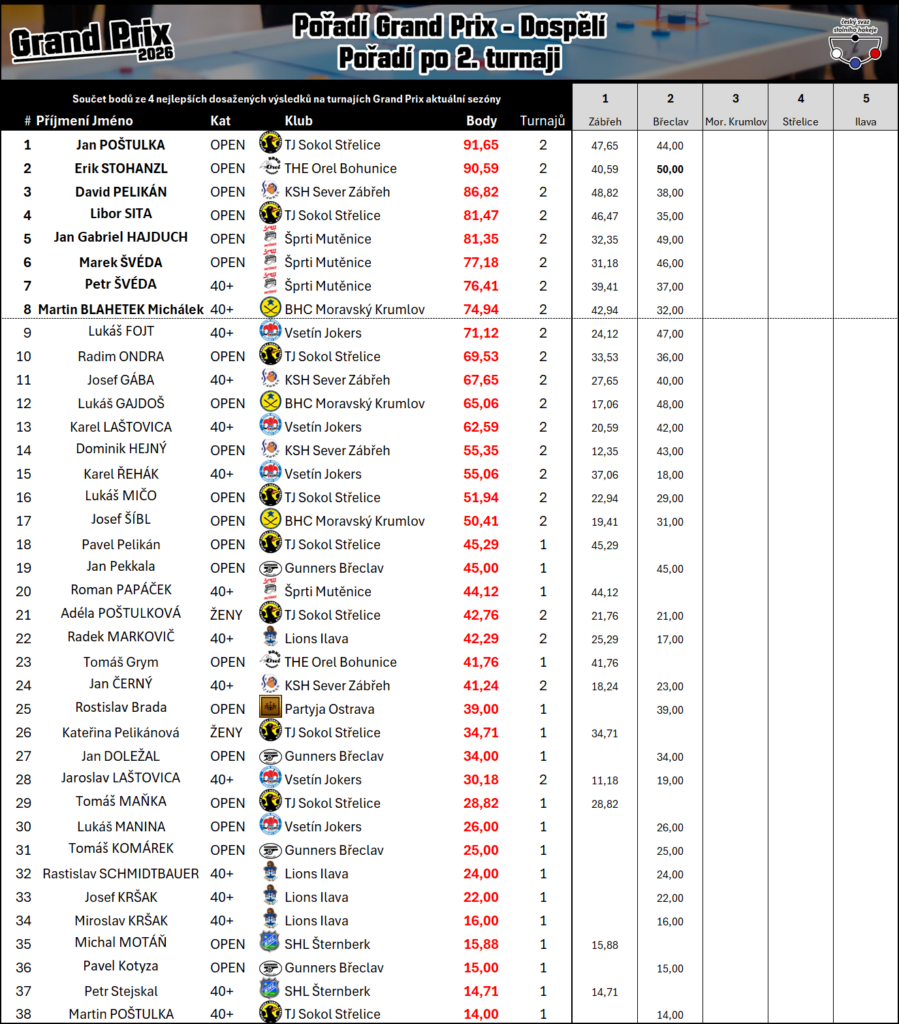The height and width of the screenshot is (1024, 899).
Task: Click Vsetín Jokers logo in Lukáš FOJT row
Action: pyautogui.click(x=269, y=332)
